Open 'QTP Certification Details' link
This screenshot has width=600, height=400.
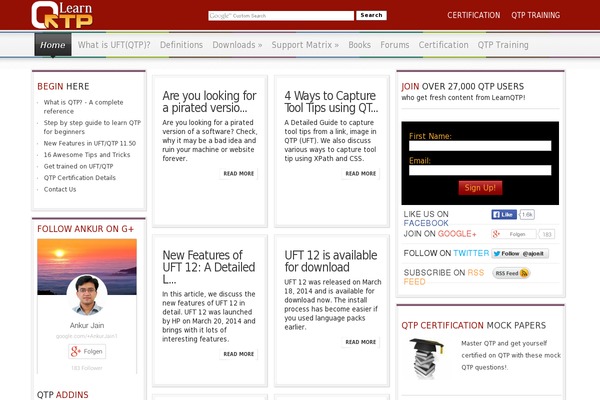tap(80, 178)
